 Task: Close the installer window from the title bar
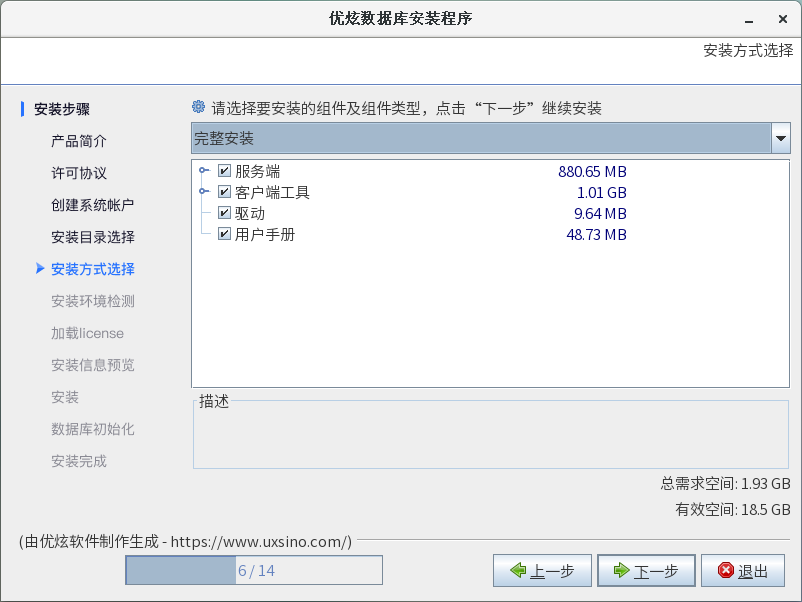click(x=781, y=19)
